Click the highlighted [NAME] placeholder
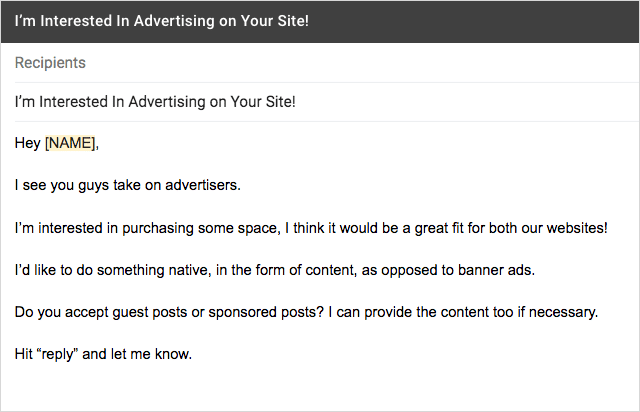Image resolution: width=640 pixels, height=412 pixels. 71,143
